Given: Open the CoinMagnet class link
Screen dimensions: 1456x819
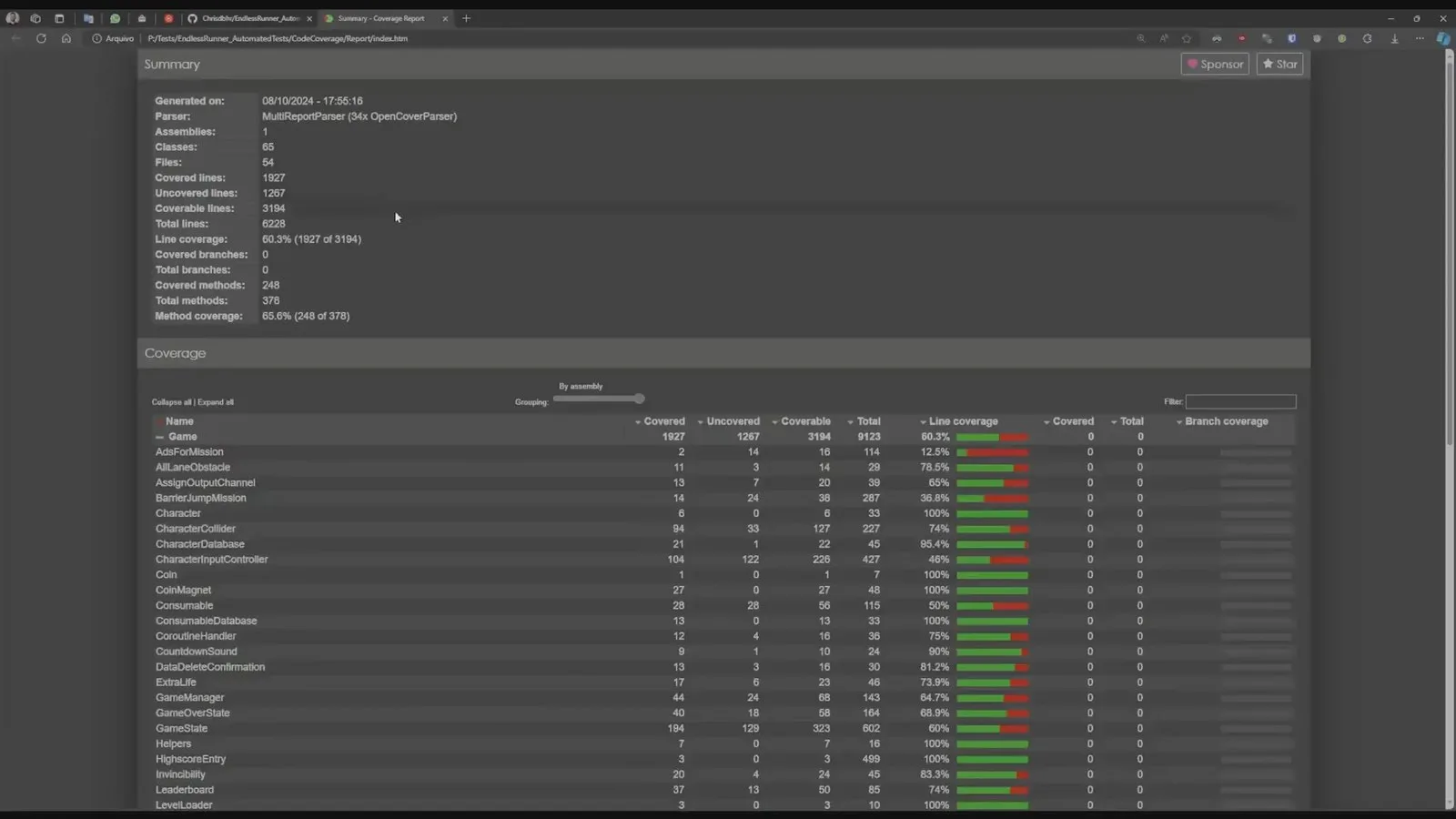Looking at the screenshot, I should click(x=183, y=591).
